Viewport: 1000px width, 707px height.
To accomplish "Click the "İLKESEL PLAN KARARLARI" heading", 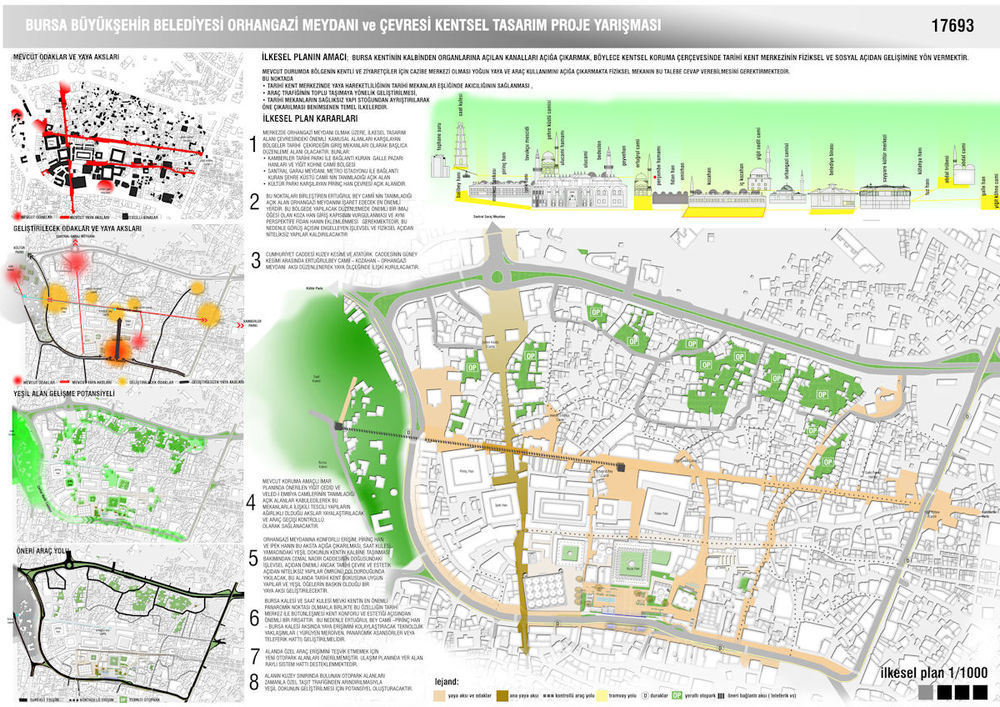I will tap(310, 119).
